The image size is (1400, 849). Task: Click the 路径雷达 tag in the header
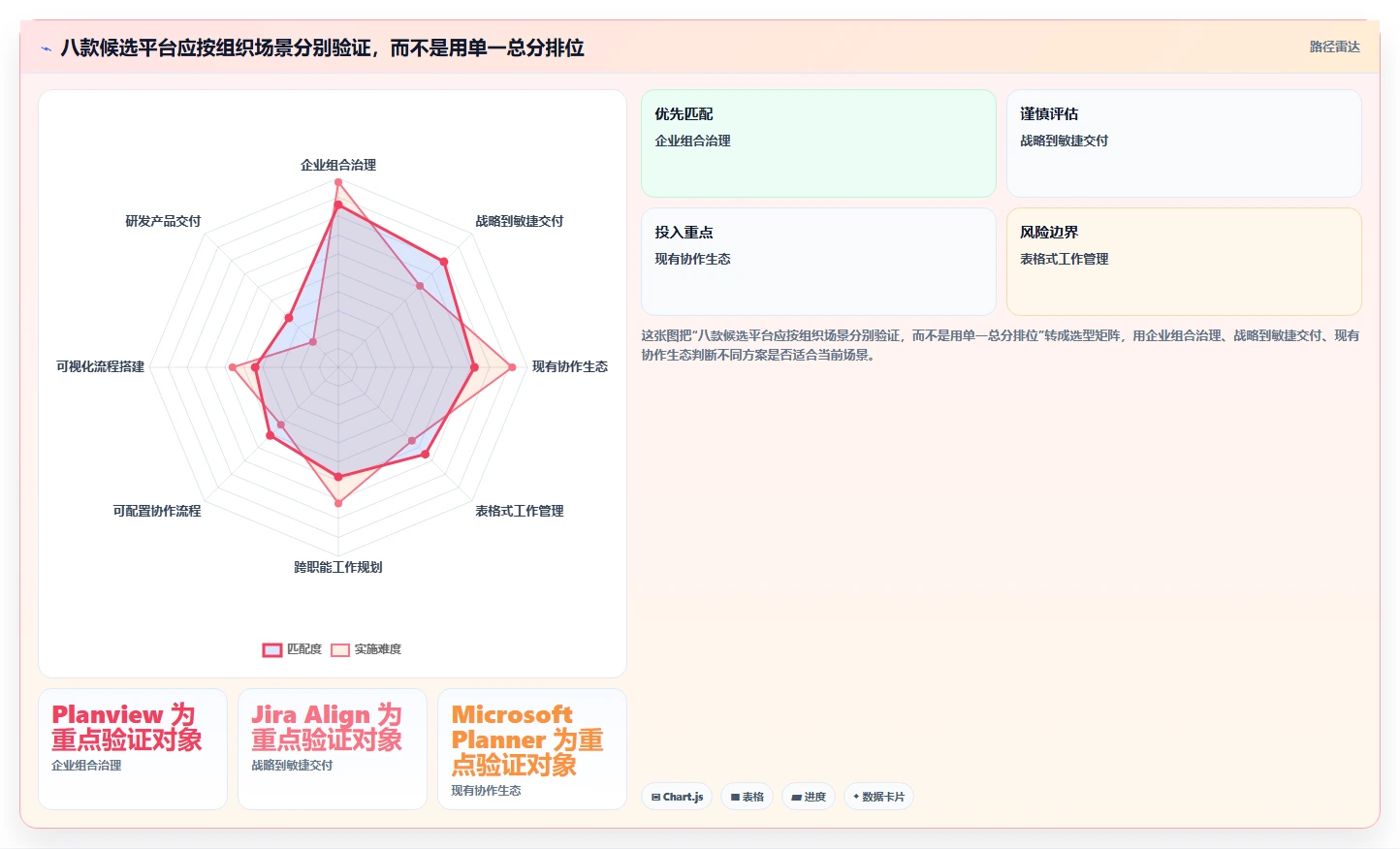1334,47
